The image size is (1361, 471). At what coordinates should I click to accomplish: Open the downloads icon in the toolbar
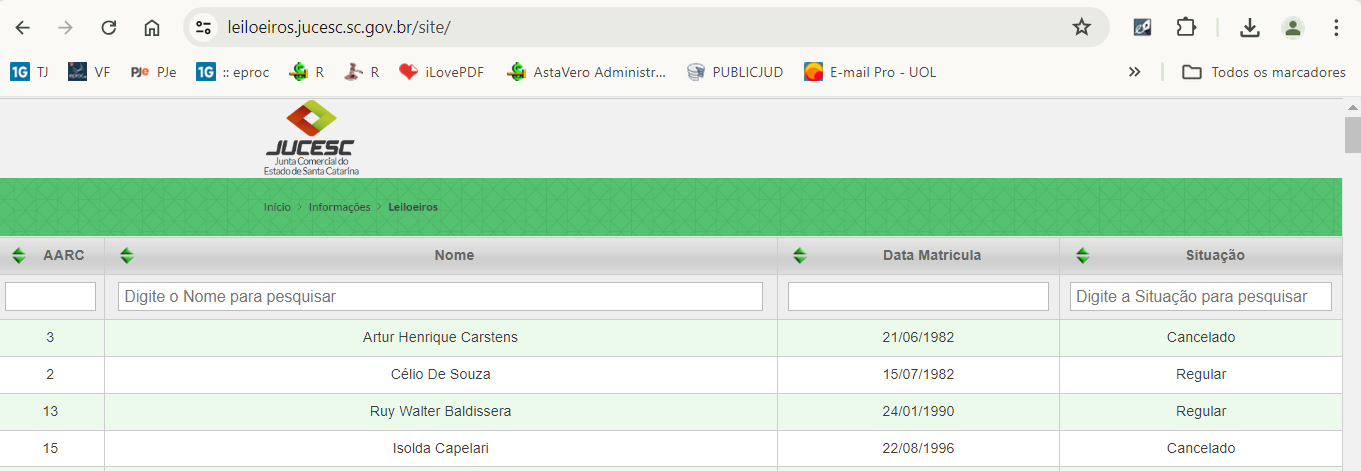[1249, 28]
